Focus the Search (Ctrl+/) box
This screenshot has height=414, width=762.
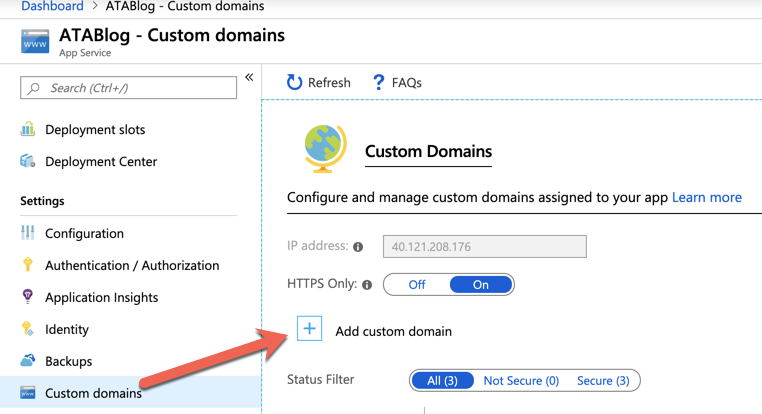pos(128,88)
